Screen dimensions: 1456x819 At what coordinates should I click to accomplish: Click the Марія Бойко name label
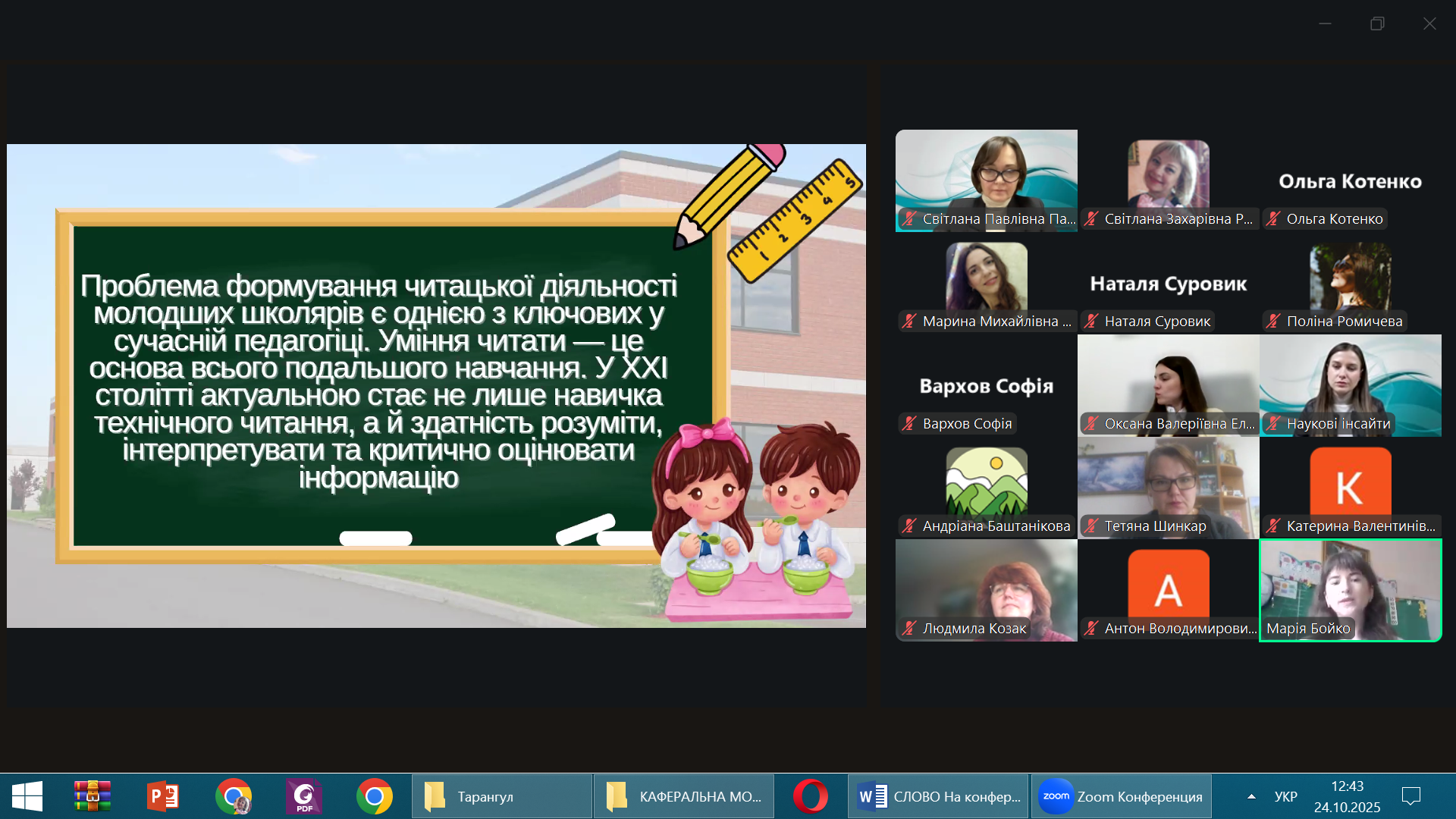[x=1308, y=629]
